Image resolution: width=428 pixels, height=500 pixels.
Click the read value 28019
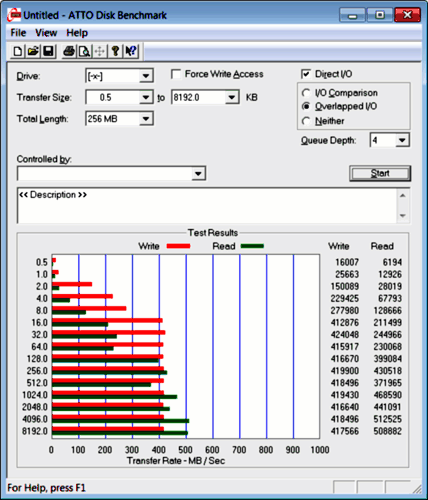coord(390,286)
